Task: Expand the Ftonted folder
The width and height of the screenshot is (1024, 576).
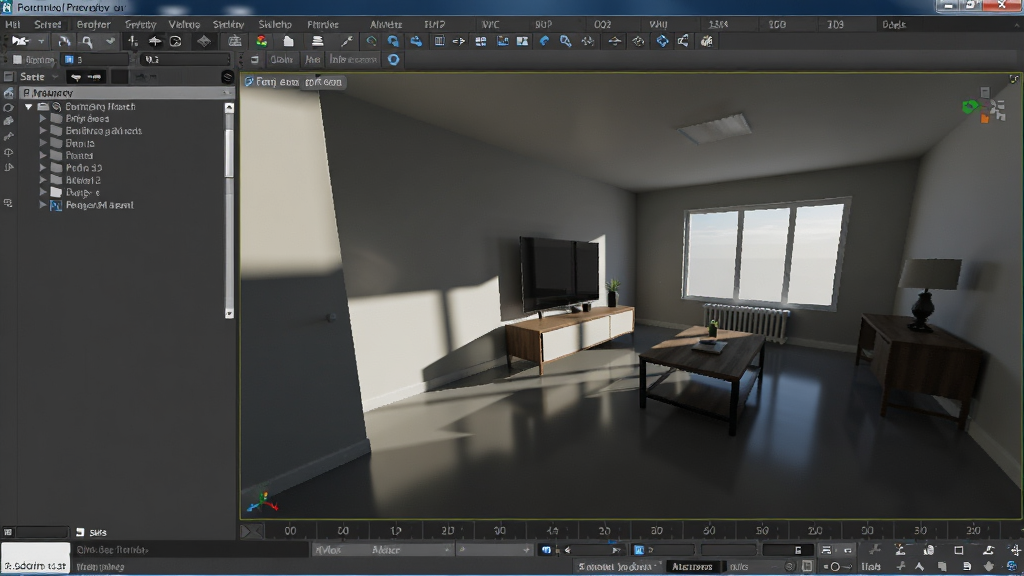Action: pos(43,155)
